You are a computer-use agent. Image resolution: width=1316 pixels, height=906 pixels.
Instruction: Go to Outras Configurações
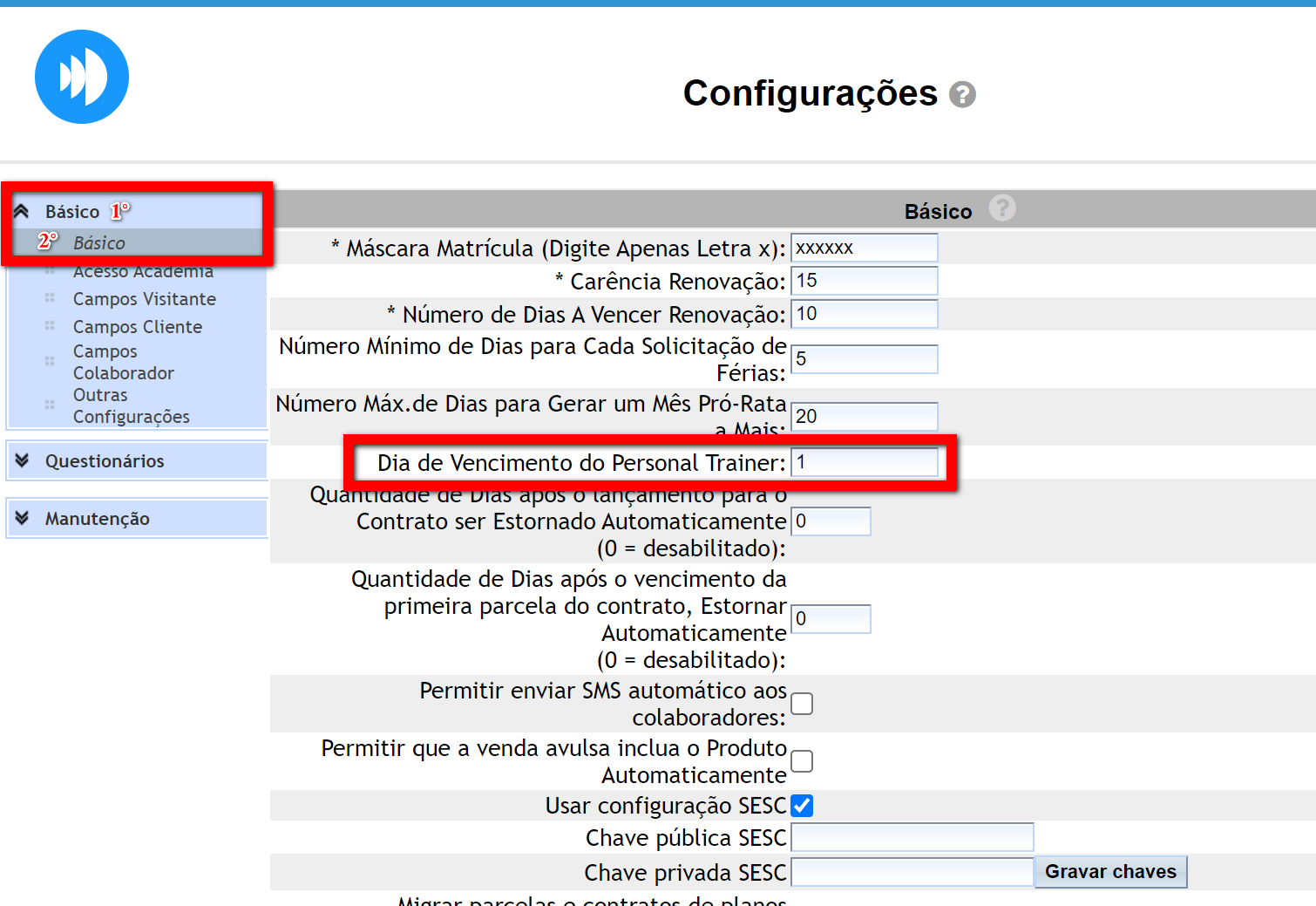[x=131, y=406]
